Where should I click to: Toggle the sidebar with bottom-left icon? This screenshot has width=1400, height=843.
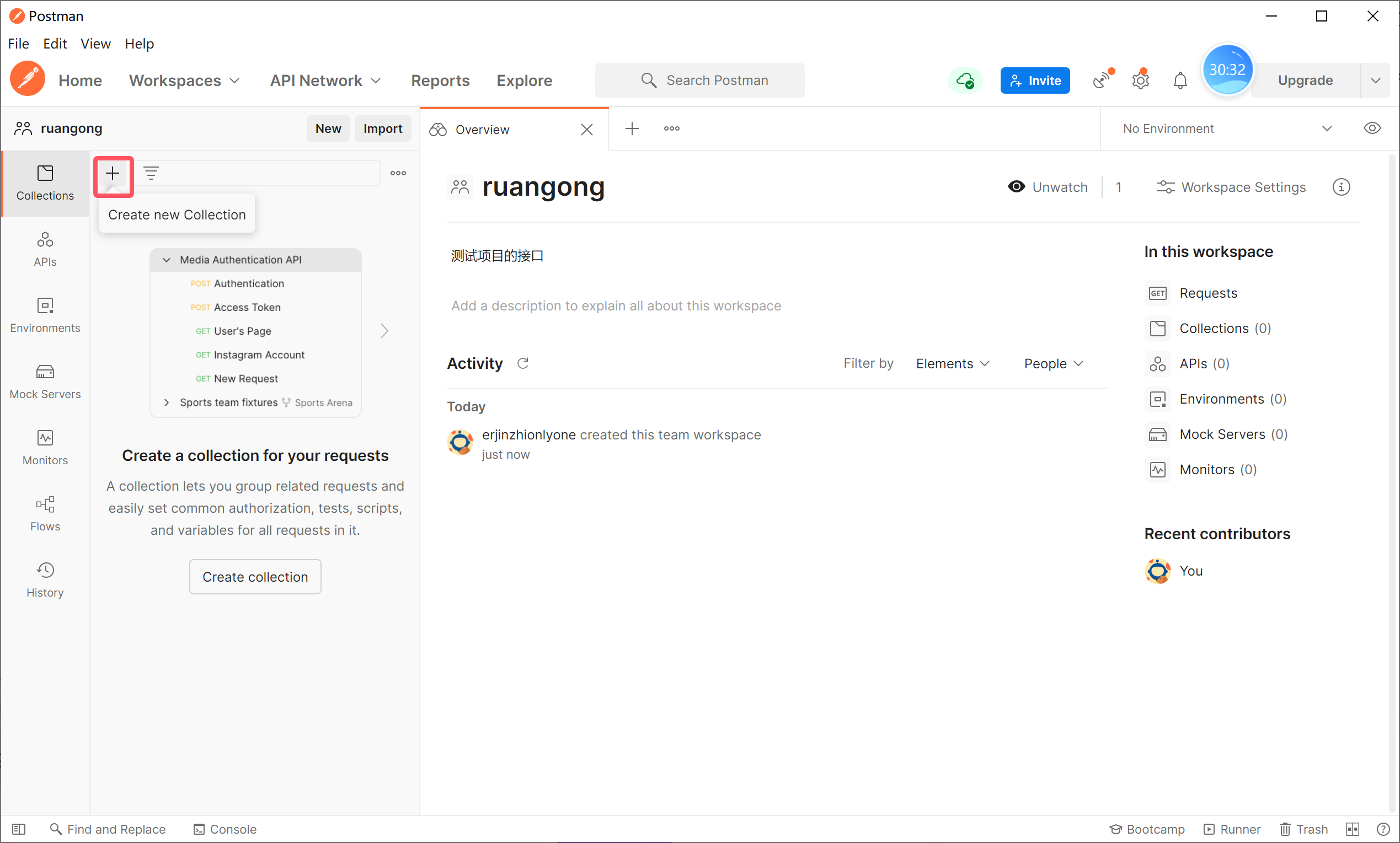click(19, 829)
